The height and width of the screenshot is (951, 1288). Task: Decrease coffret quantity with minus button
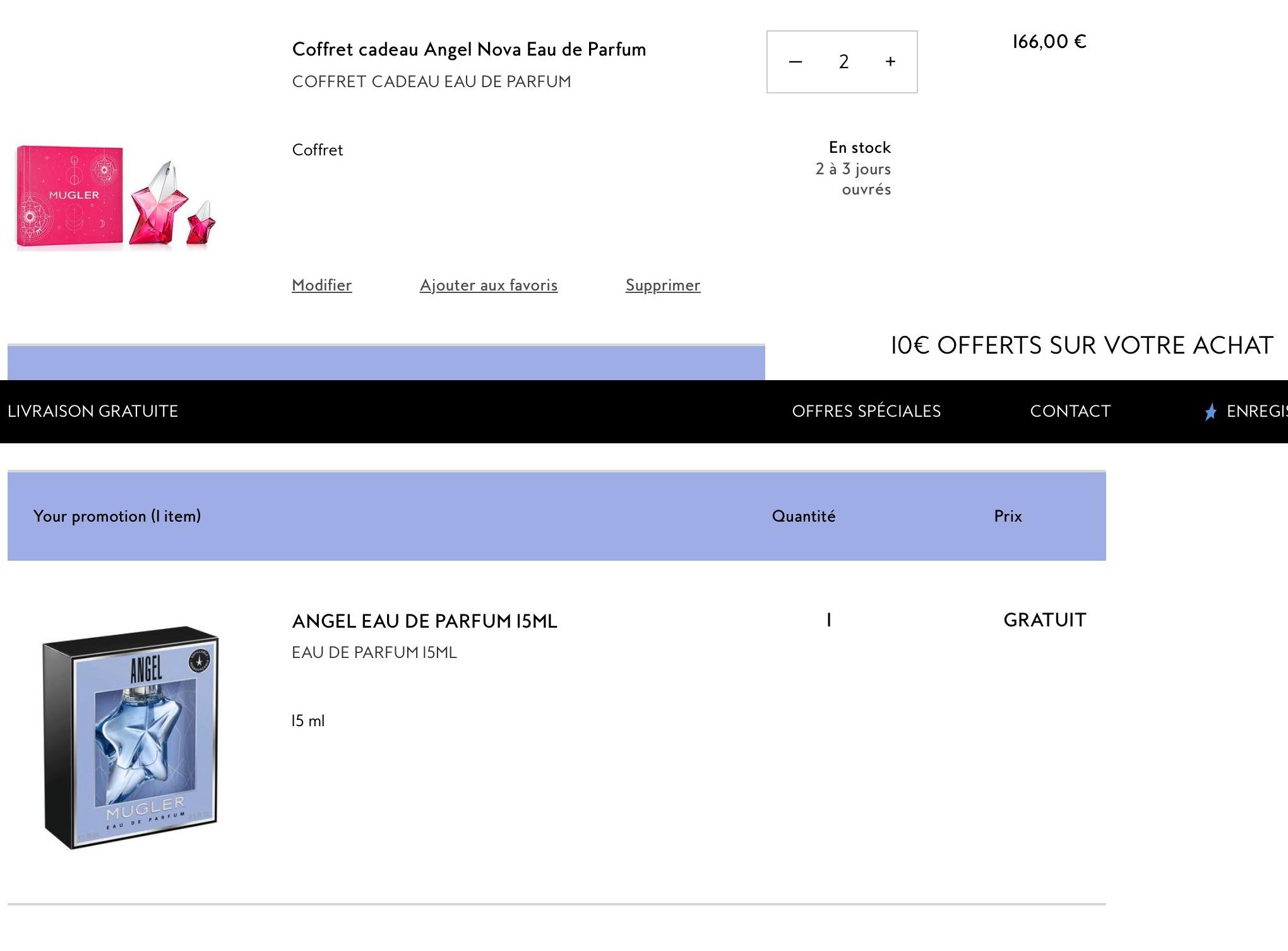click(x=796, y=62)
